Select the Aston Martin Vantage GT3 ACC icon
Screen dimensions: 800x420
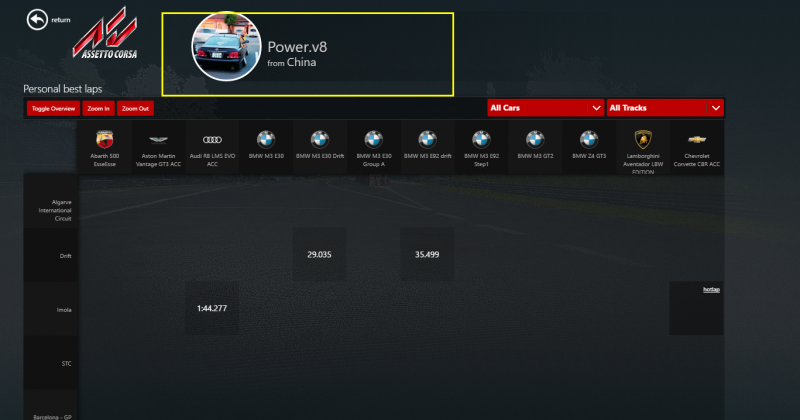point(158,139)
